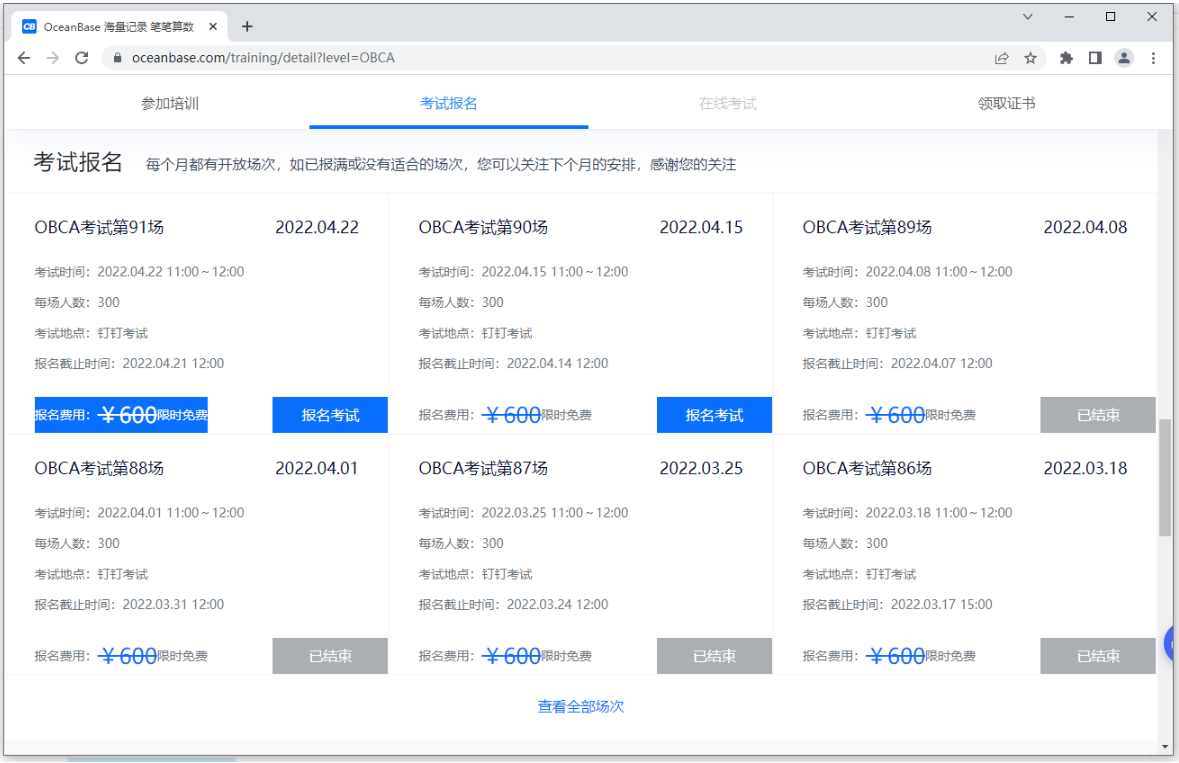Open 查看全部场次 link
Screen dimensions: 1179x763
tap(580, 707)
